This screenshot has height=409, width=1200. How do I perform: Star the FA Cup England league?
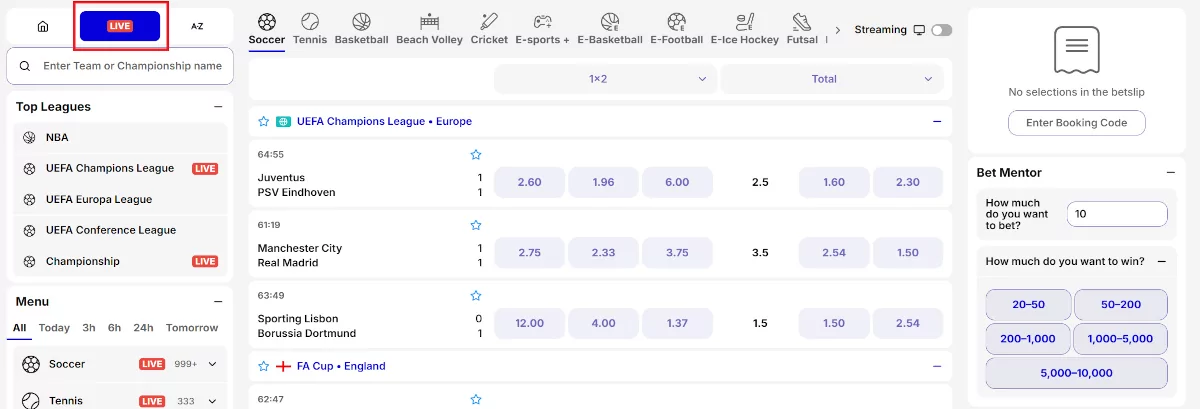coord(264,366)
